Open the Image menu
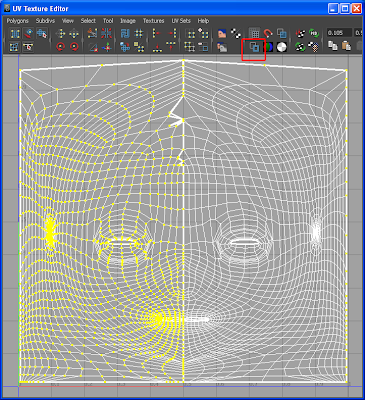The height and width of the screenshot is (400, 365). point(128,21)
